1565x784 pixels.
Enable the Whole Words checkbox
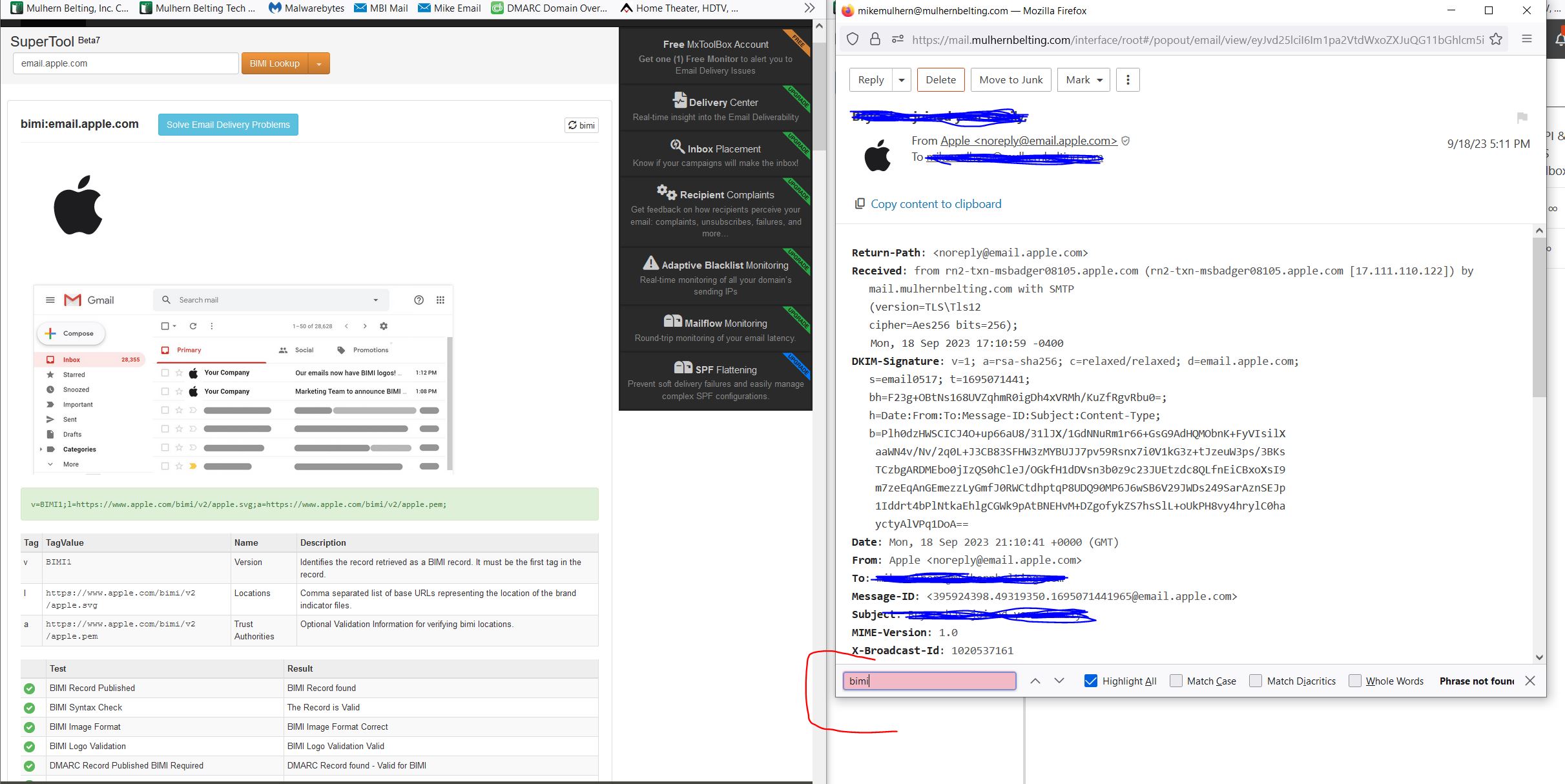click(x=1355, y=681)
